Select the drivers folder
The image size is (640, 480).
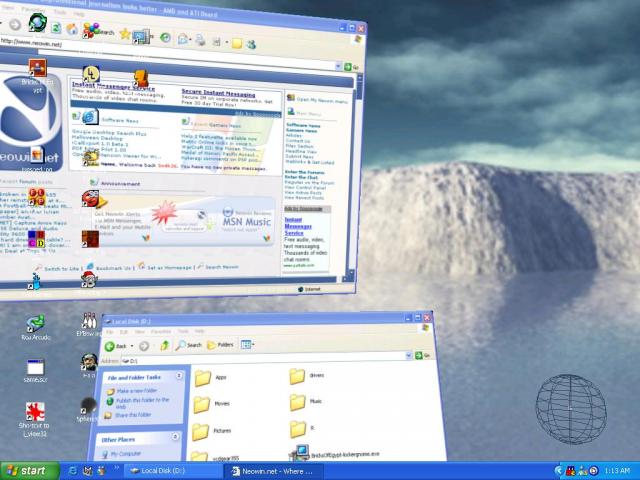(x=307, y=376)
